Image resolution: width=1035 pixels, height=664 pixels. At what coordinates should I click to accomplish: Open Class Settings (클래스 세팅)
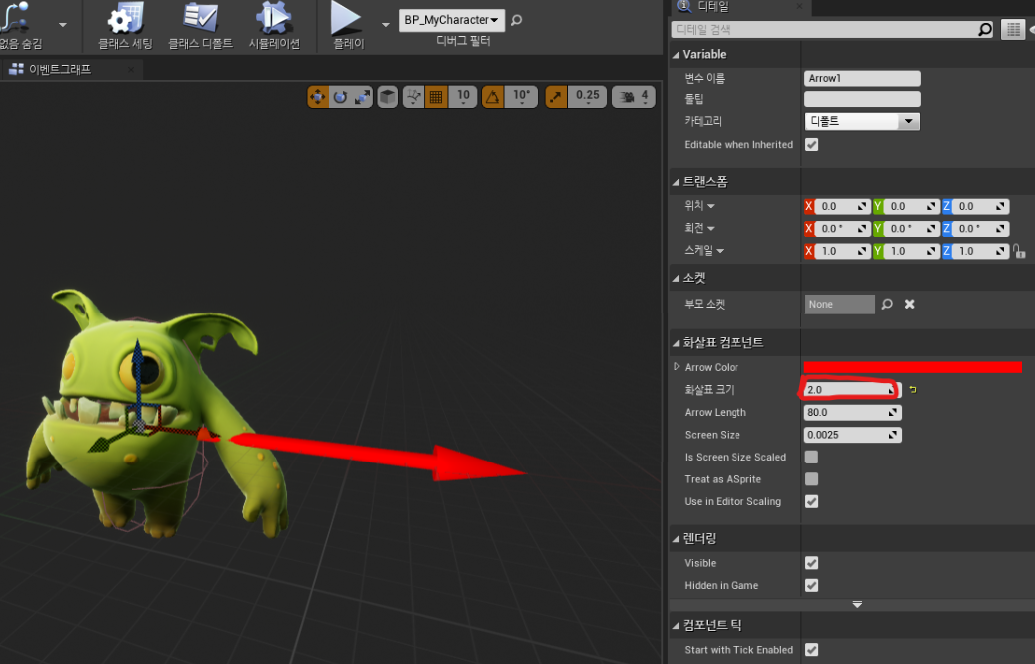(x=125, y=26)
